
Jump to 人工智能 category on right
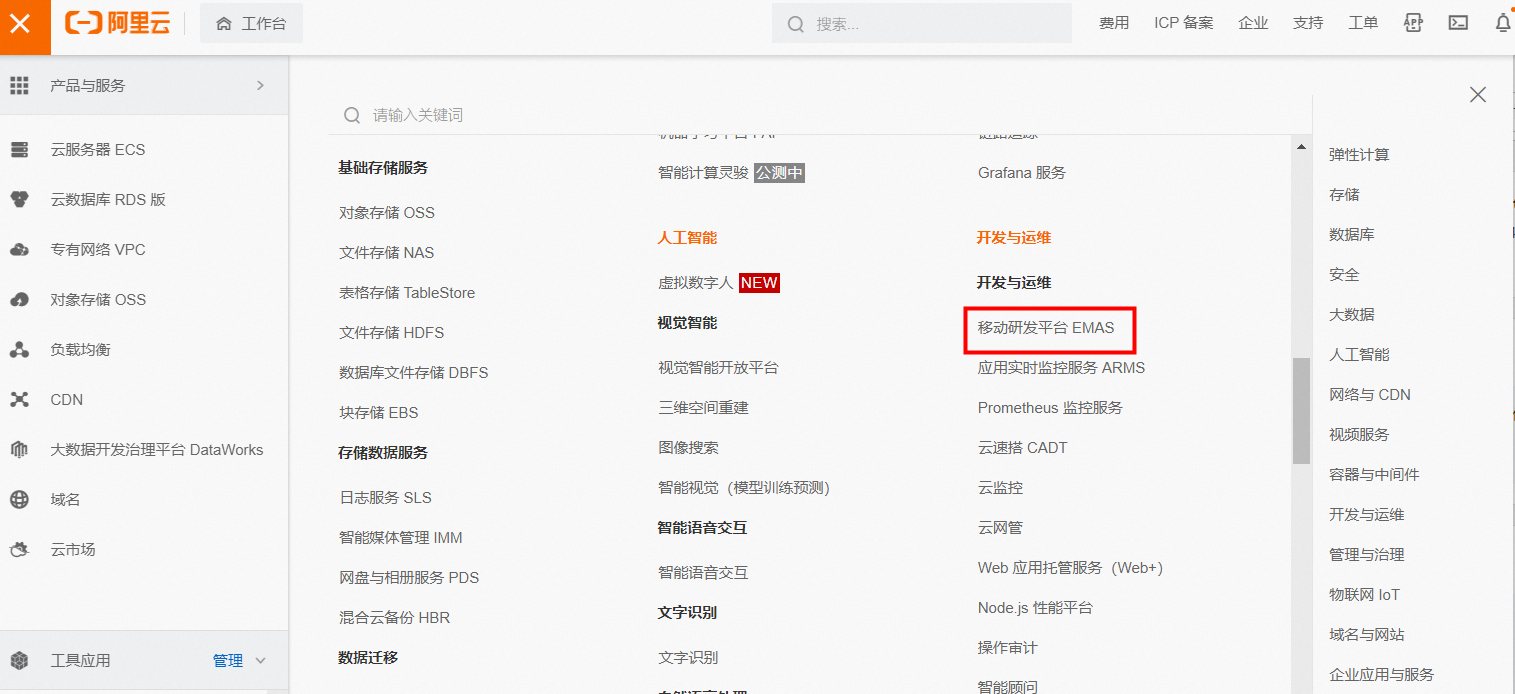[1359, 355]
